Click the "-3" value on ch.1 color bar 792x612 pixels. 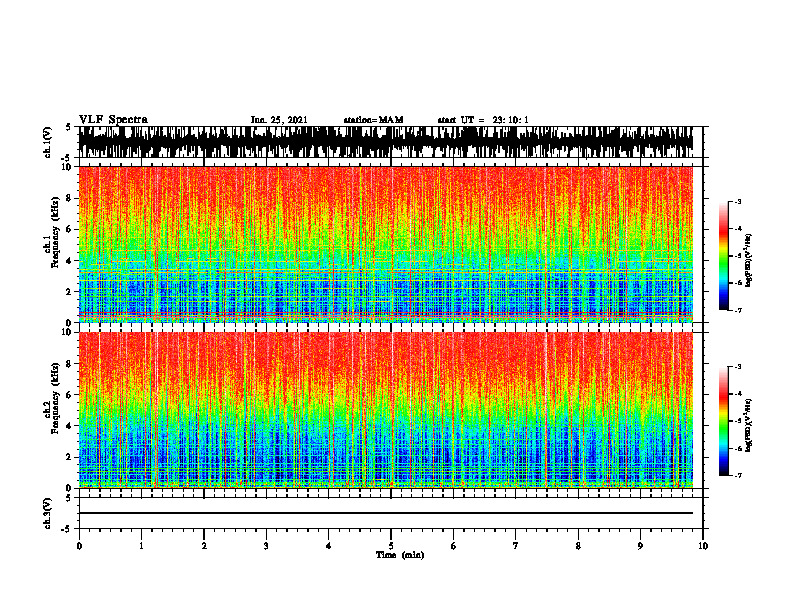point(738,201)
